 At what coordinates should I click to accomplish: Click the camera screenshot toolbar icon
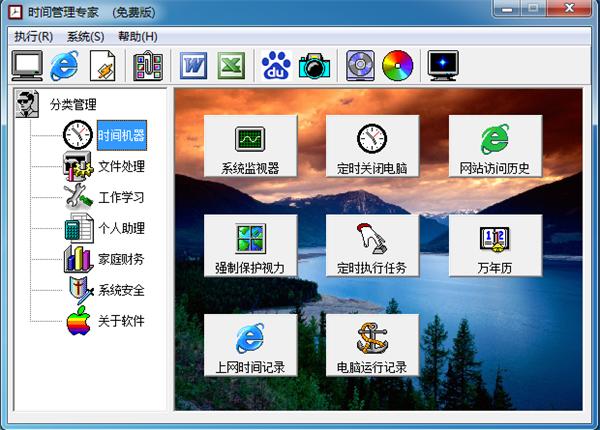[x=313, y=66]
